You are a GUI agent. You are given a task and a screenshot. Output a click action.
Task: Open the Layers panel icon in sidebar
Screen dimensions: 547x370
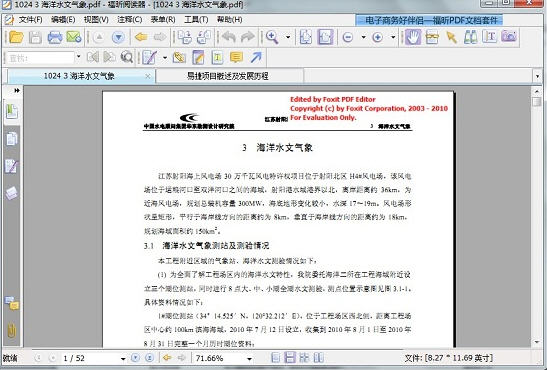12,193
